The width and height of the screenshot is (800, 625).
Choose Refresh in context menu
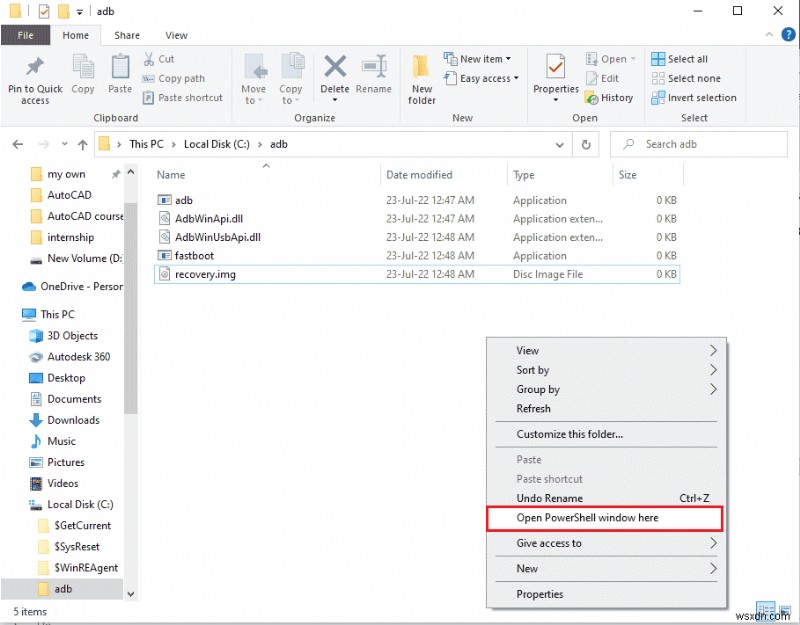[x=606, y=409]
